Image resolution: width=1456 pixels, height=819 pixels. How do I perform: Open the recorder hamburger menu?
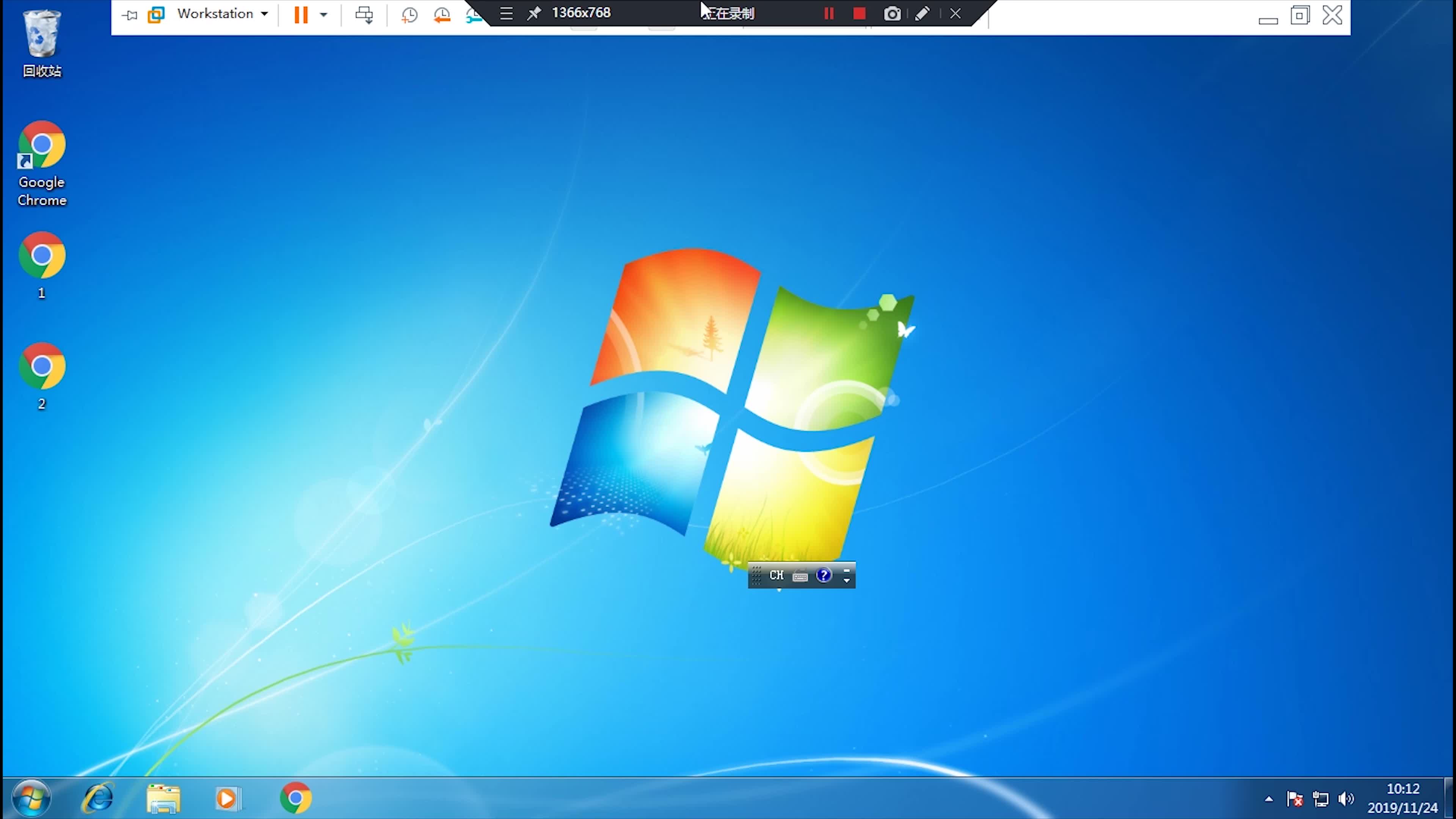pyautogui.click(x=507, y=14)
